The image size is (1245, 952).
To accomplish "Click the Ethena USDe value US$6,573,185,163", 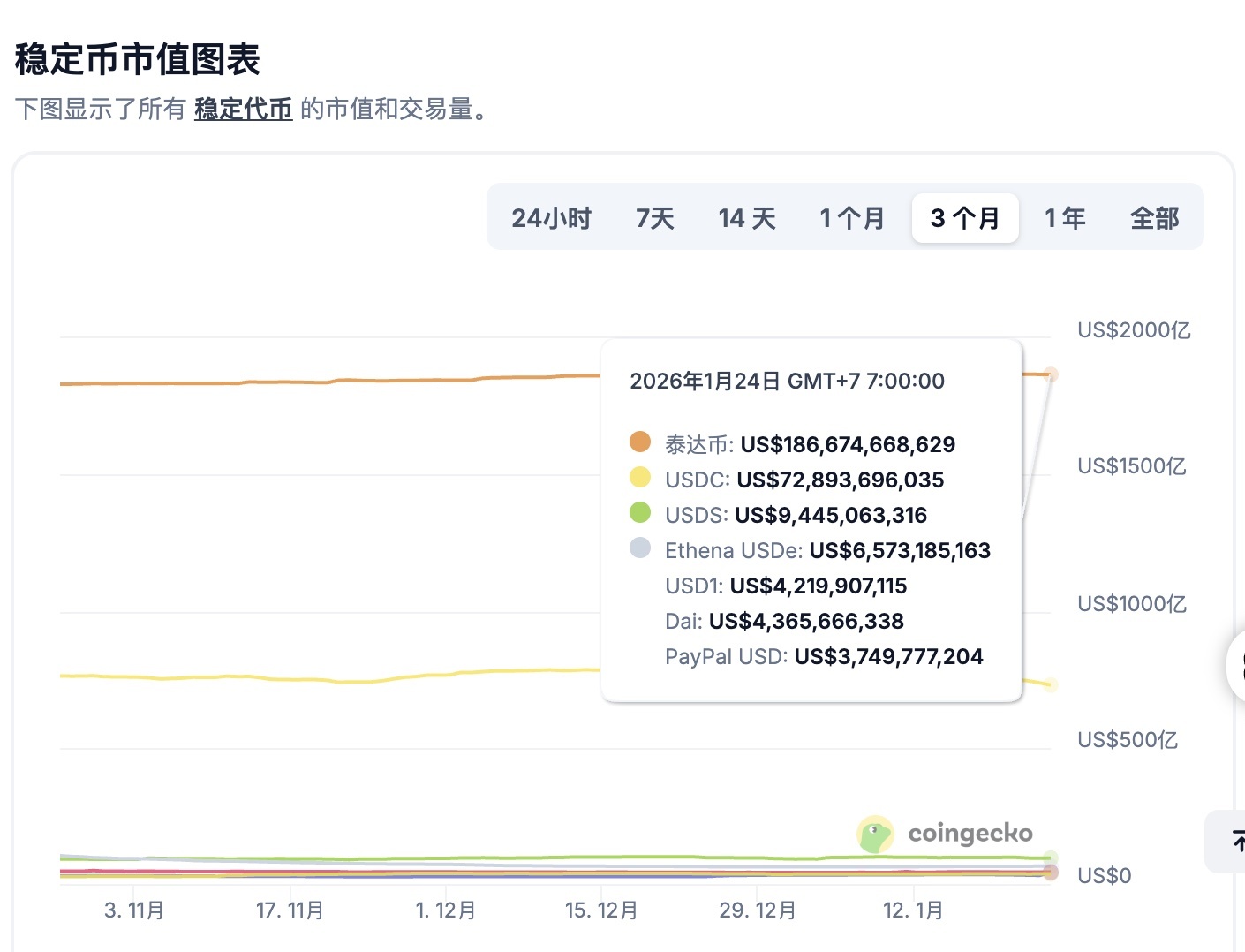I will [x=900, y=550].
